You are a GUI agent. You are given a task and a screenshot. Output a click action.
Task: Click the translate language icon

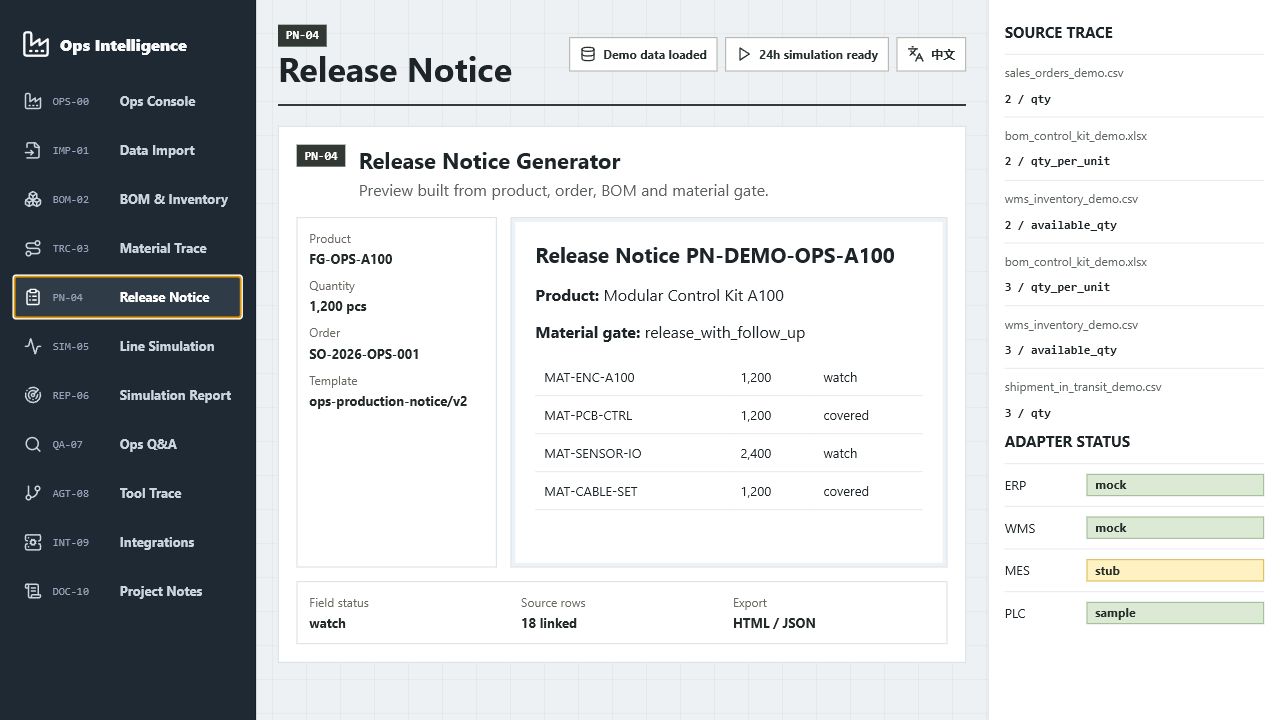(916, 55)
